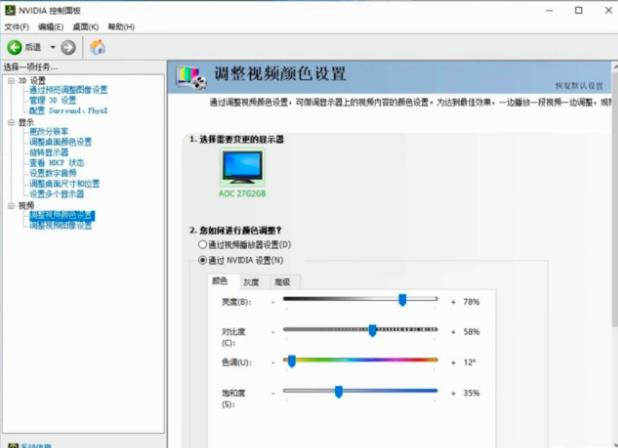Open 更改分辨率 task
Screen dimensions: 618x448
click(x=49, y=131)
